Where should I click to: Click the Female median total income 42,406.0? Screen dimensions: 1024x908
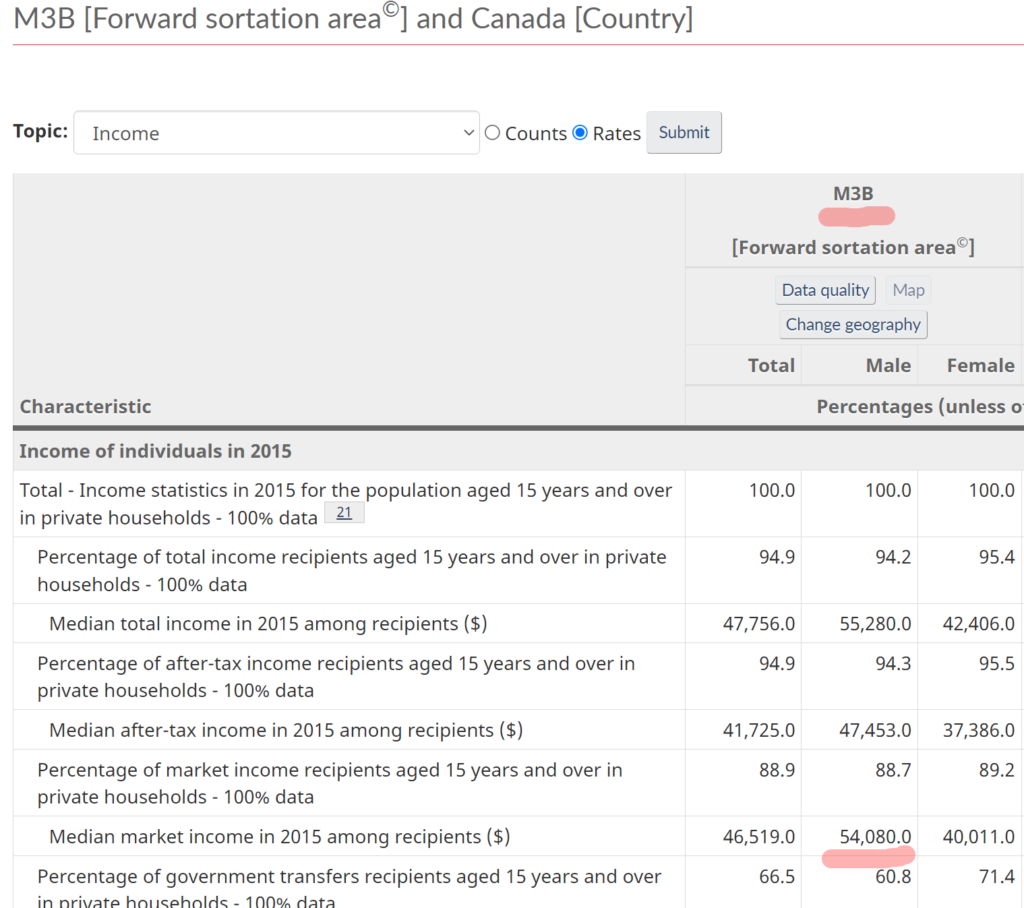978,624
